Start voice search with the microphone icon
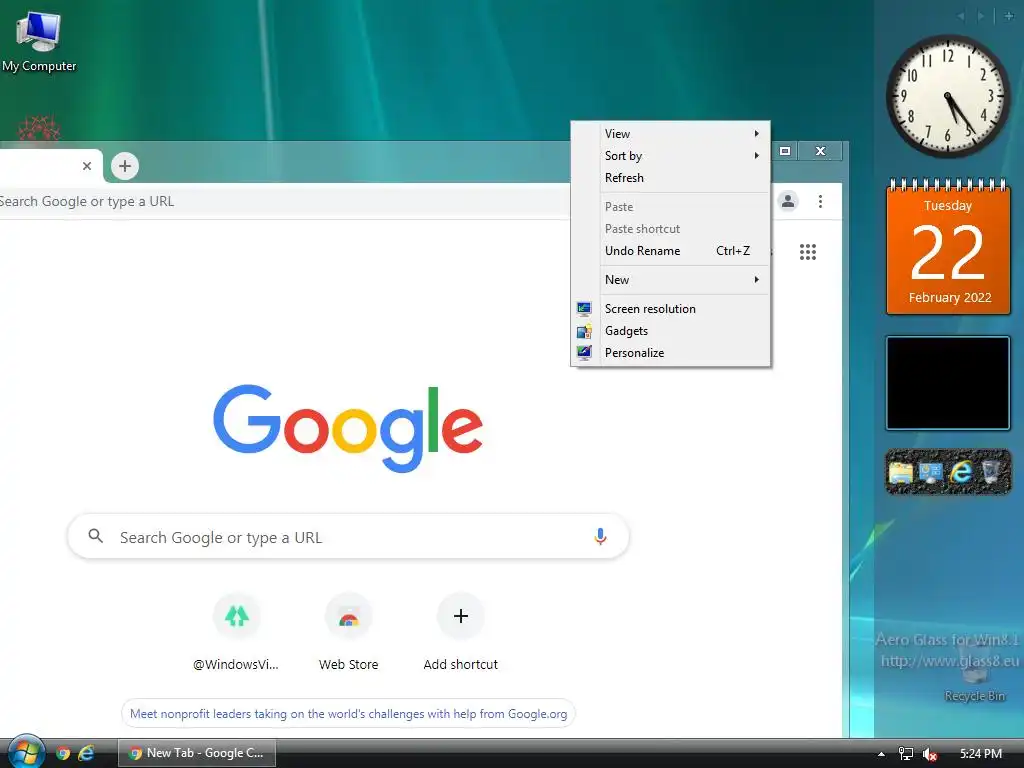Screen dimensions: 1024x768 pos(600,537)
